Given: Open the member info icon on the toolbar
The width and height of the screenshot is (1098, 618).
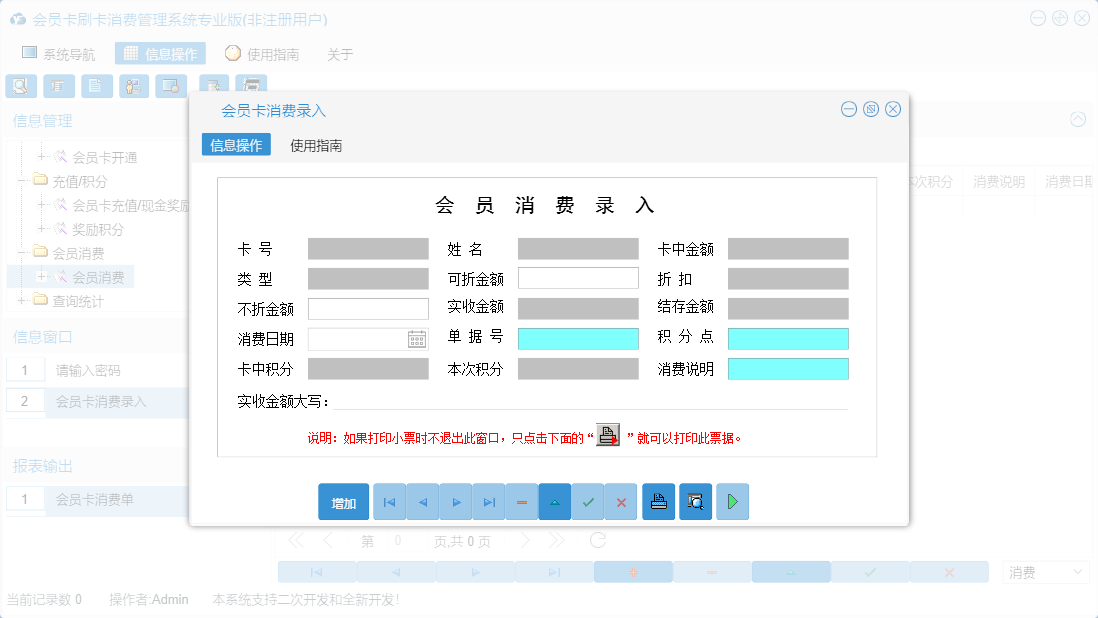Looking at the screenshot, I should pyautogui.click(x=134, y=86).
